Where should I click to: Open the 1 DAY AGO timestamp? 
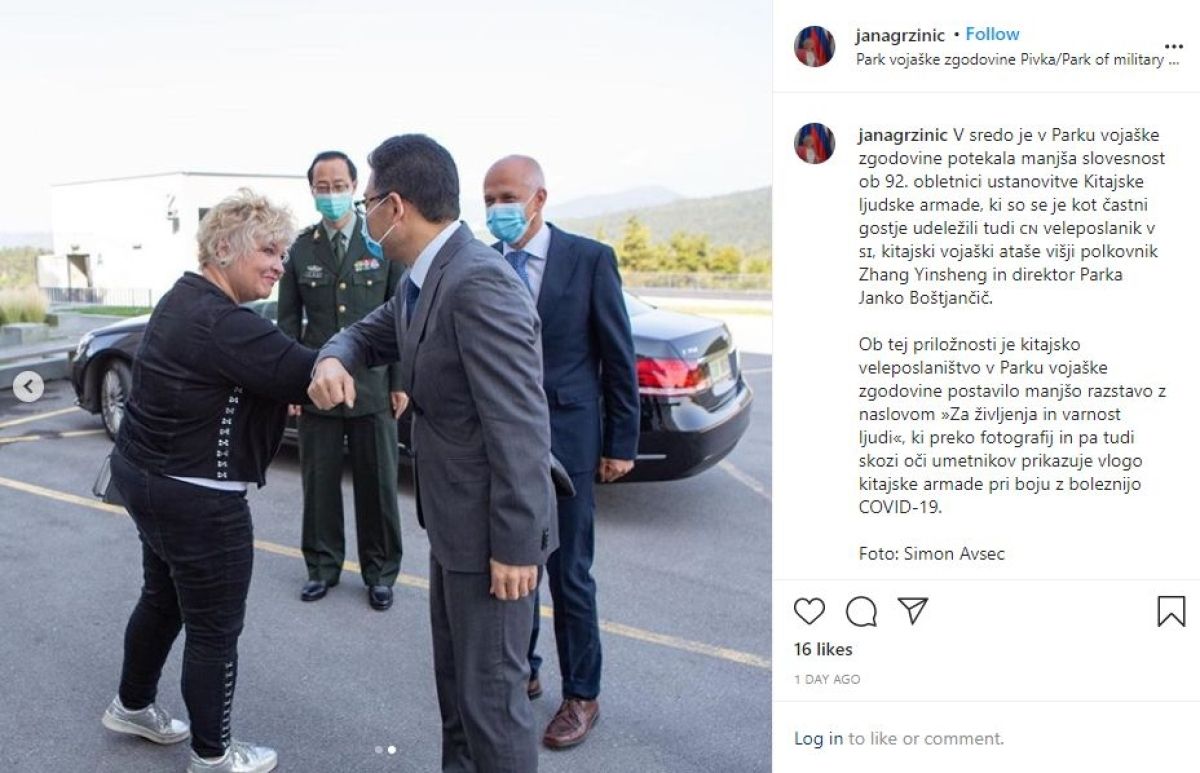pyautogui.click(x=827, y=679)
